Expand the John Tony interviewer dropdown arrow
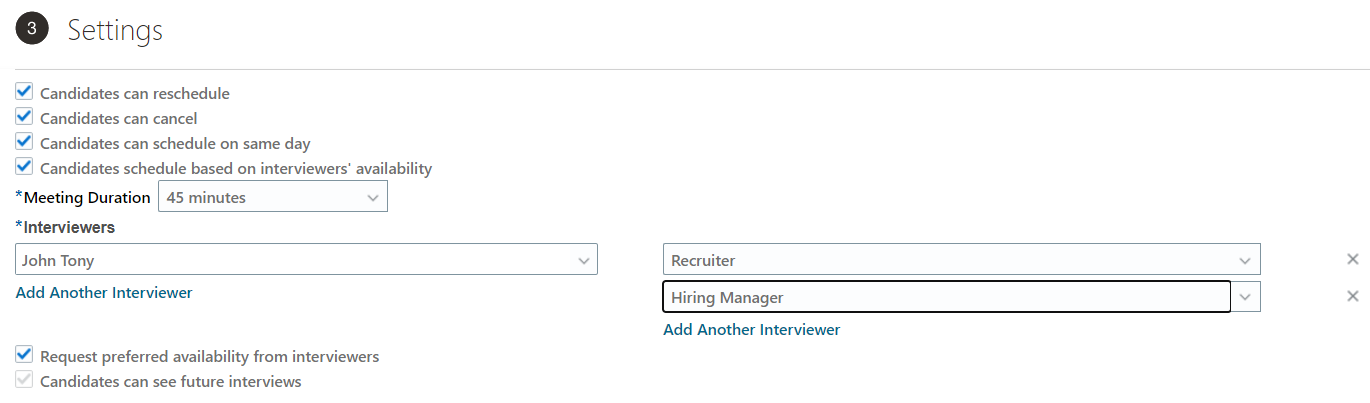Viewport: 1370px width, 403px height. click(584, 260)
